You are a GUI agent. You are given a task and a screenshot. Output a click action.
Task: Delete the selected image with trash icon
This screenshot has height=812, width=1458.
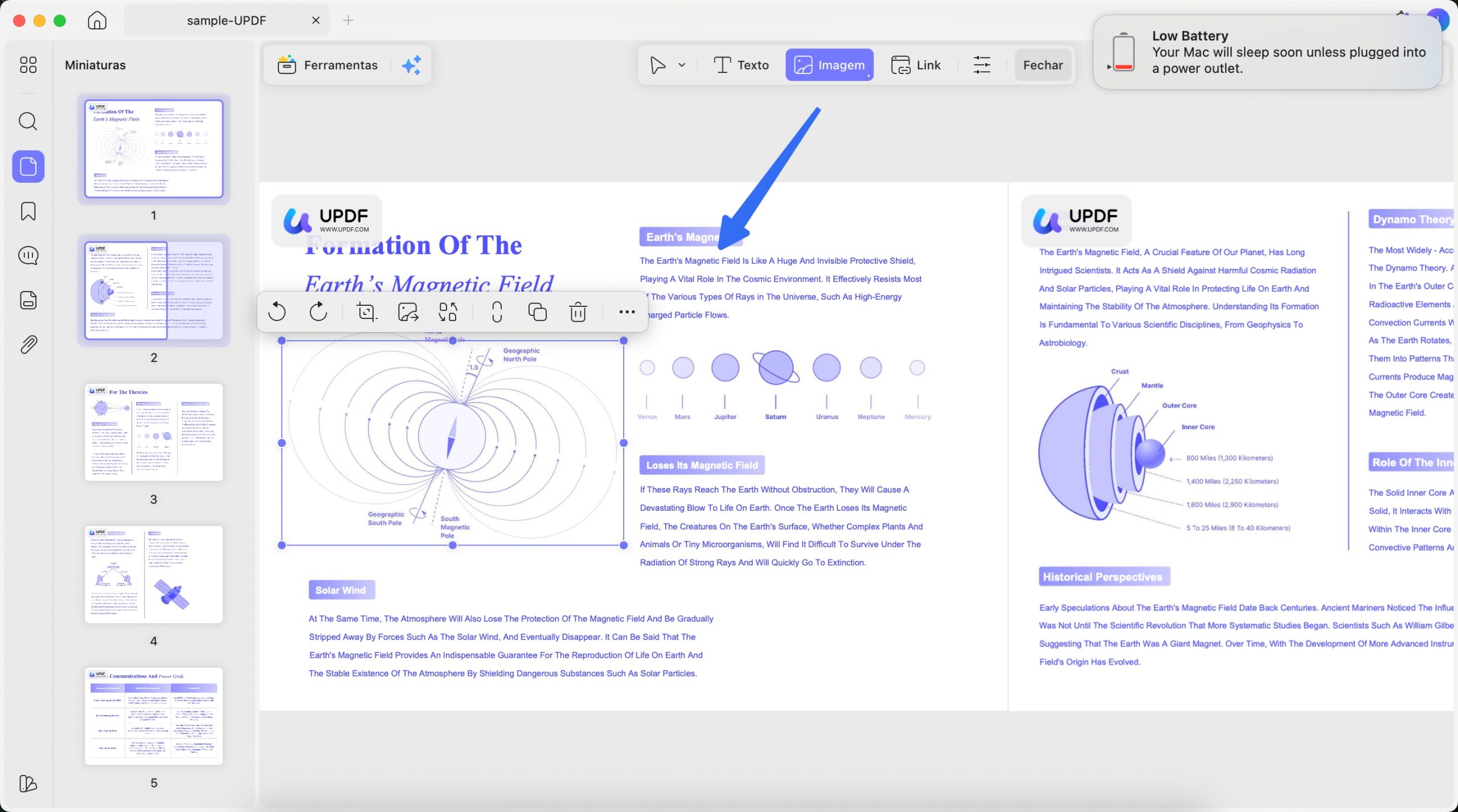pyautogui.click(x=578, y=312)
